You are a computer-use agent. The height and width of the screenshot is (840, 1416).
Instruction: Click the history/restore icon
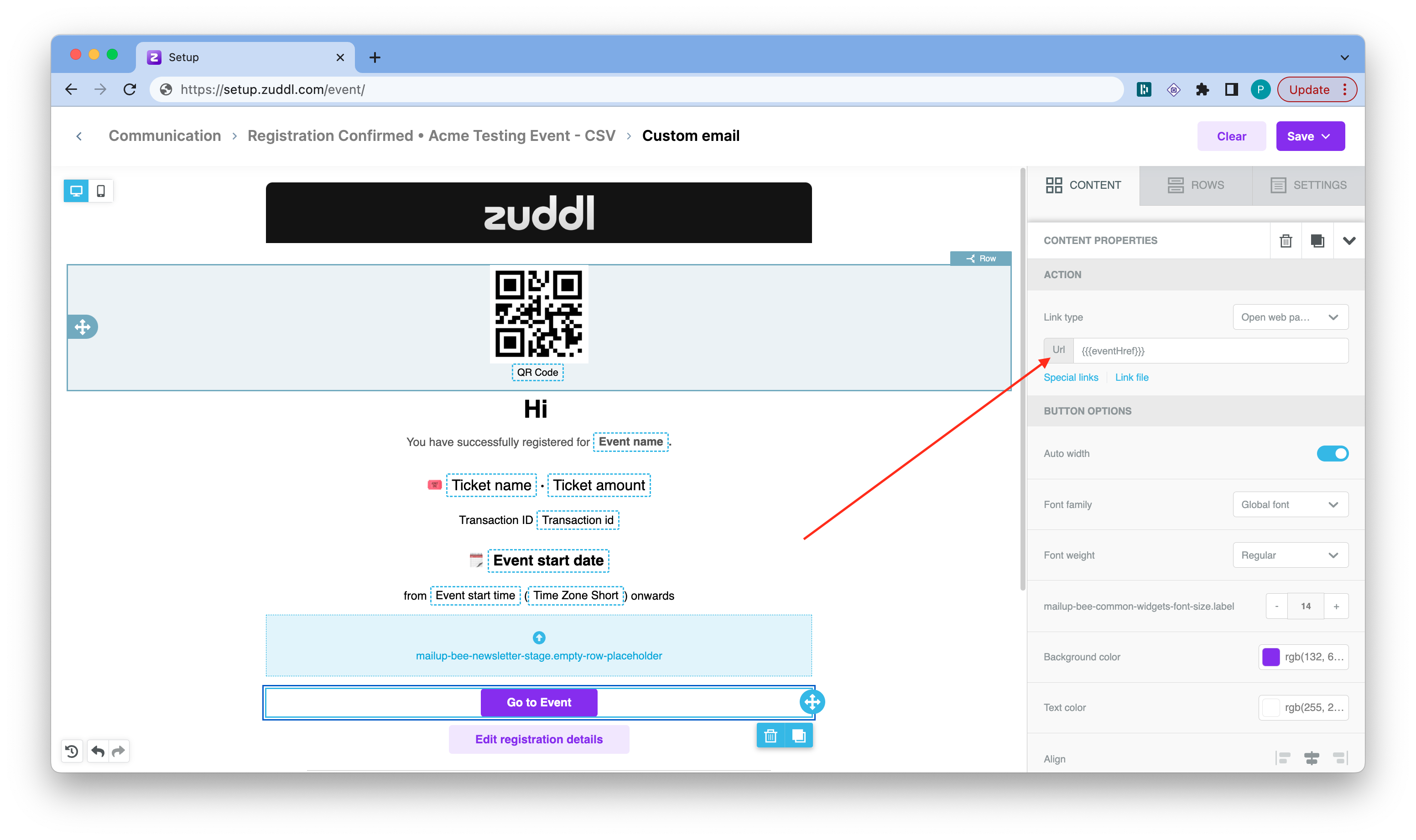(72, 752)
